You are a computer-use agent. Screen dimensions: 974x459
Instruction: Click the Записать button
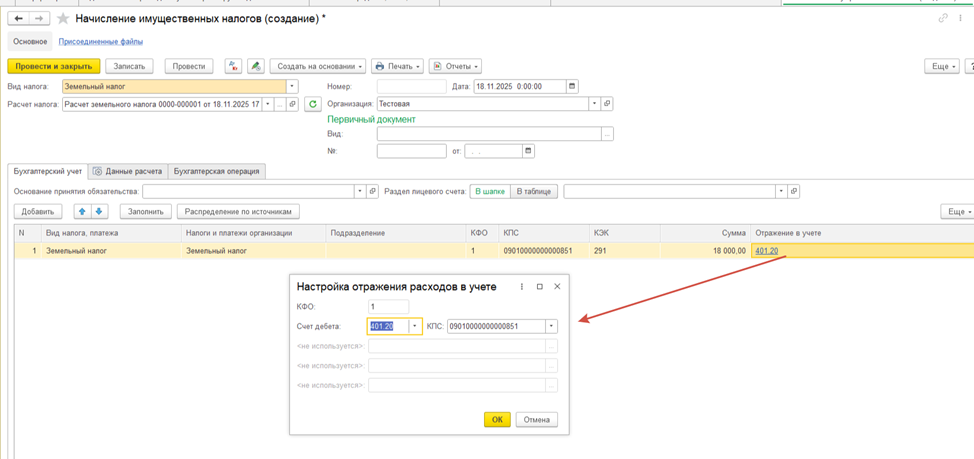(129, 66)
